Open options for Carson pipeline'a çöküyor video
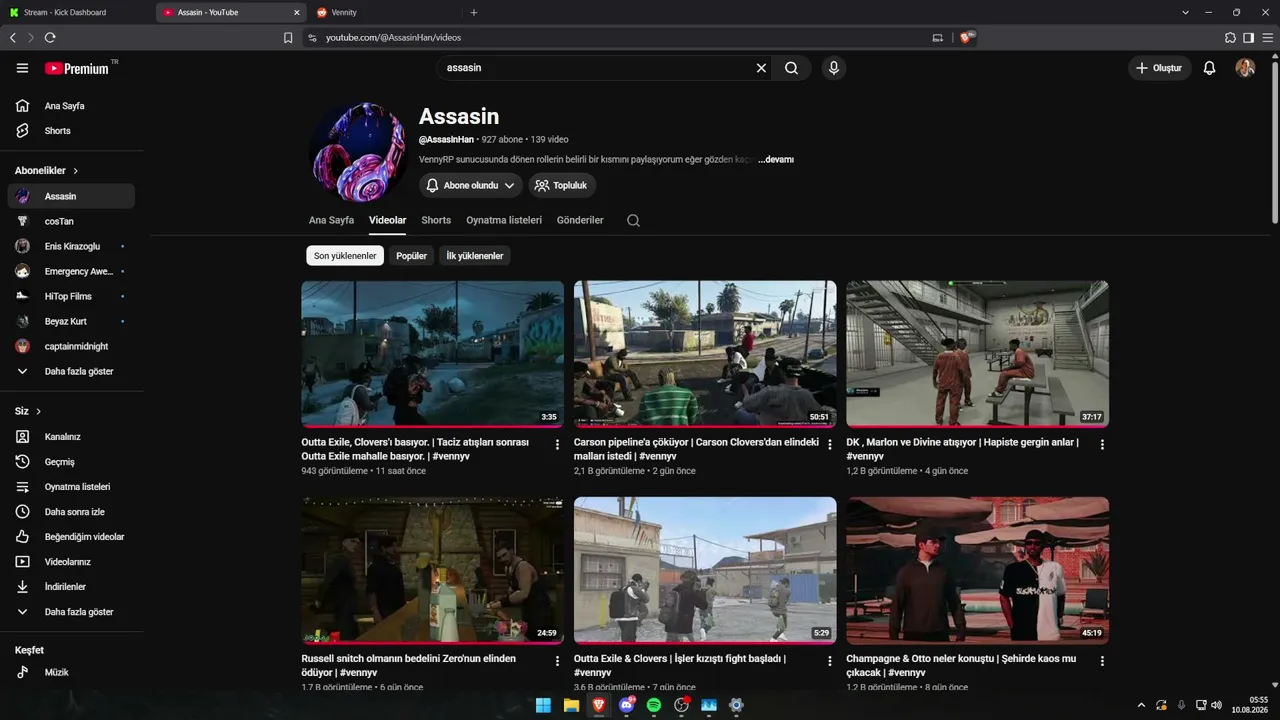Viewport: 1280px width, 720px height. click(830, 444)
